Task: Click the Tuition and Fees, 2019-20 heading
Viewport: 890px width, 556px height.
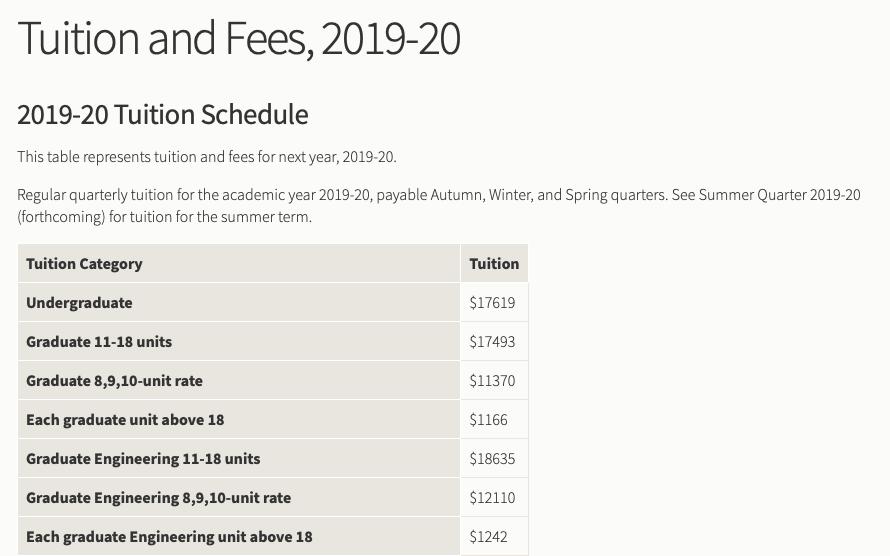Action: click(239, 39)
